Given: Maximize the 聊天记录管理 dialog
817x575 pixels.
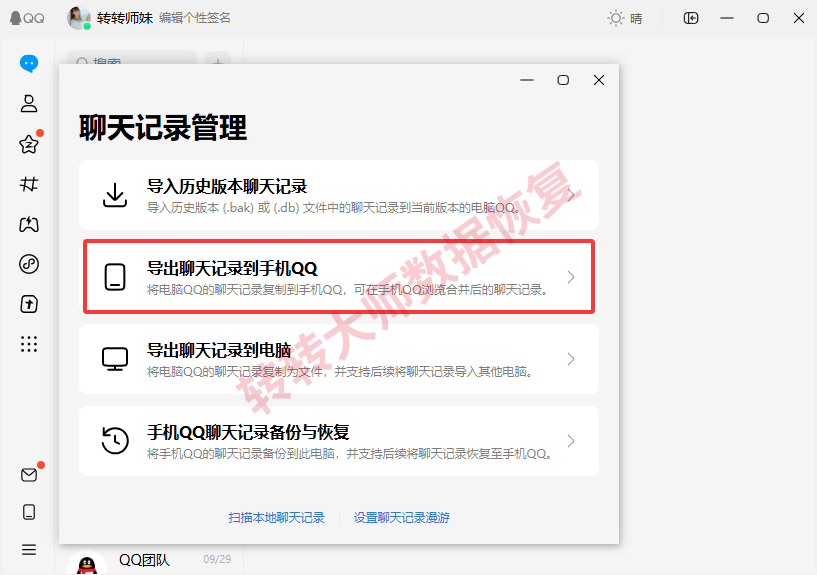Looking at the screenshot, I should pos(563,80).
